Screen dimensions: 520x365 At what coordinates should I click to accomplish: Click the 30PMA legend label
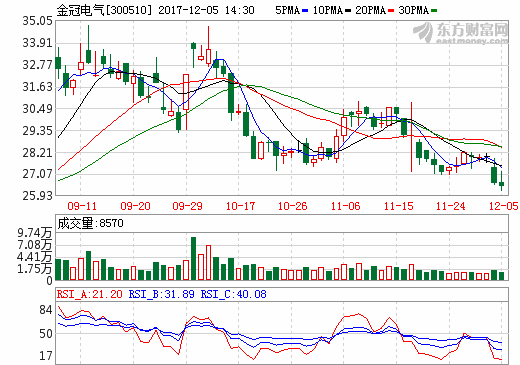pyautogui.click(x=413, y=10)
